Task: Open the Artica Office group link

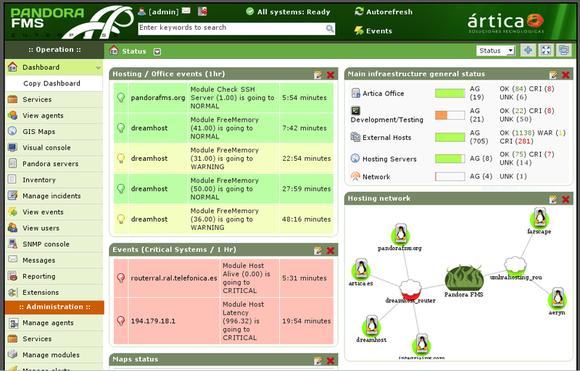Action: pyautogui.click(x=383, y=94)
